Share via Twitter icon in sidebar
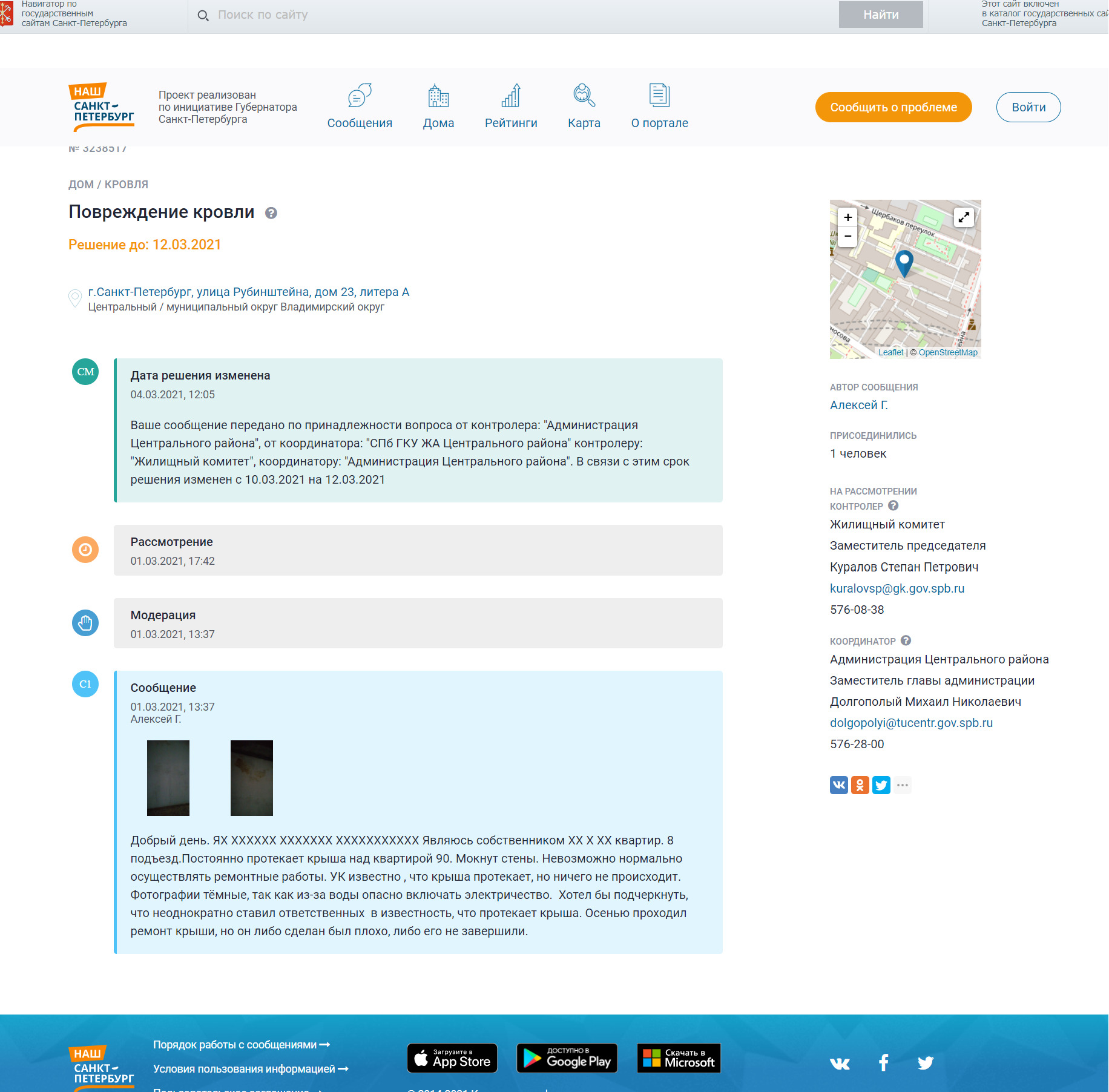This screenshot has height=1092, width=1109. tap(881, 785)
